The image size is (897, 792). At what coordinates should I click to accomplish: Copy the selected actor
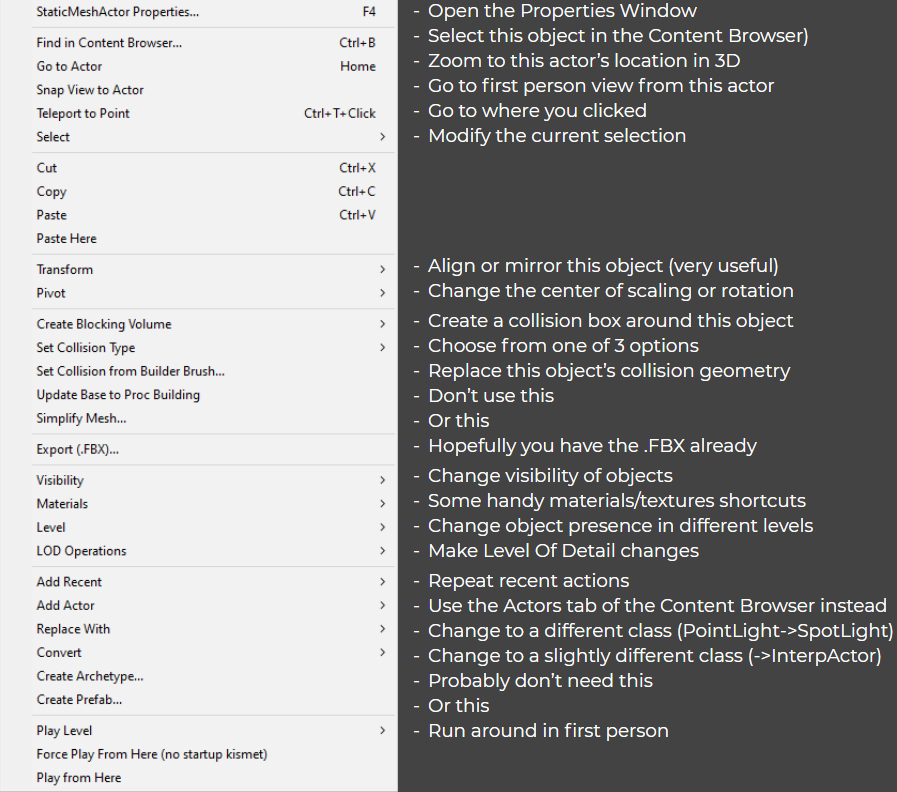pyautogui.click(x=51, y=191)
